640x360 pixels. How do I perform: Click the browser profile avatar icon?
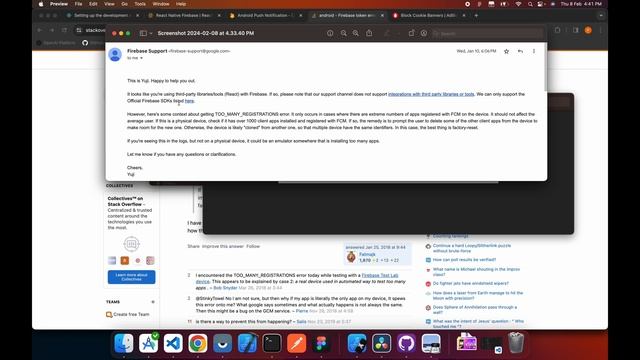tap(588, 30)
